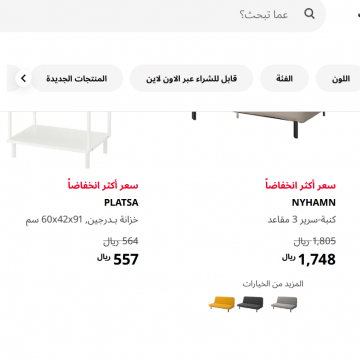Open the NYHAMN product title link
The image size is (360, 360).
point(314,203)
